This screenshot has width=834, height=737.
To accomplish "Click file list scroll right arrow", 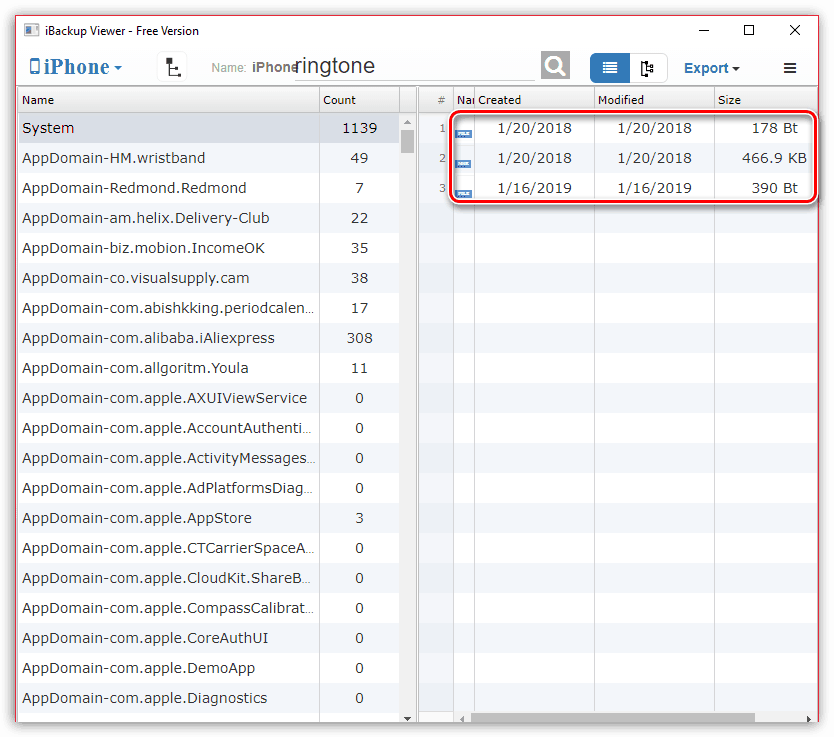I will tap(809, 718).
